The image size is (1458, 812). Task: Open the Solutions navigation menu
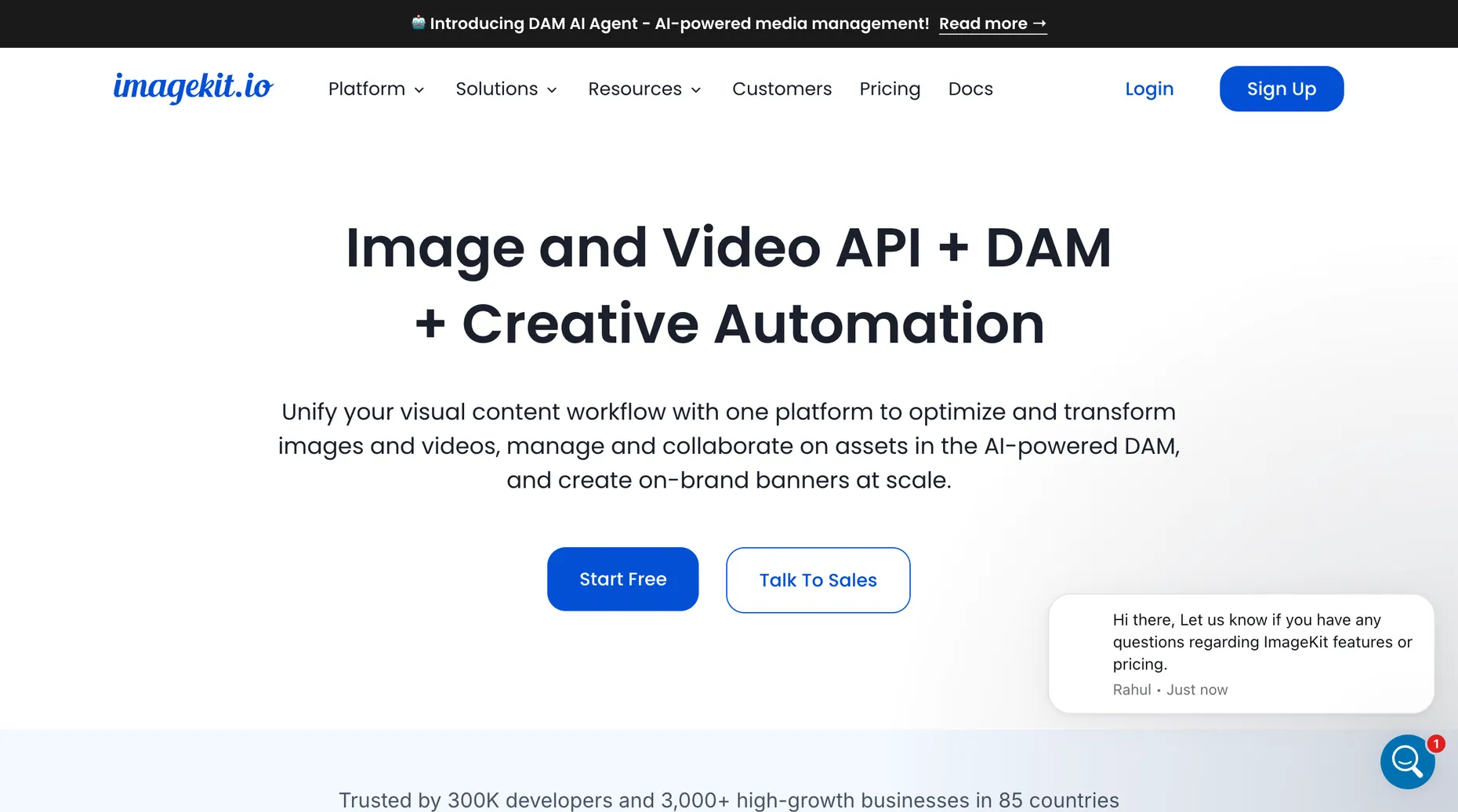506,89
